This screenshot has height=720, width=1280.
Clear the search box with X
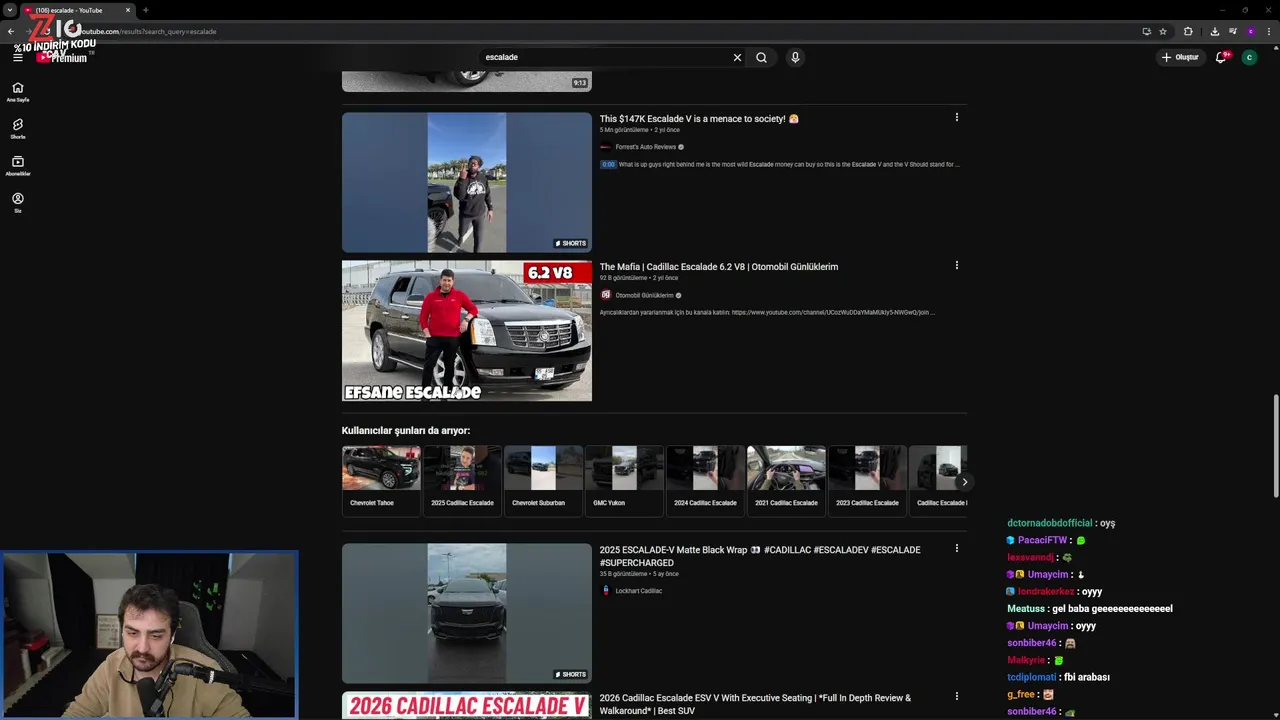point(737,57)
